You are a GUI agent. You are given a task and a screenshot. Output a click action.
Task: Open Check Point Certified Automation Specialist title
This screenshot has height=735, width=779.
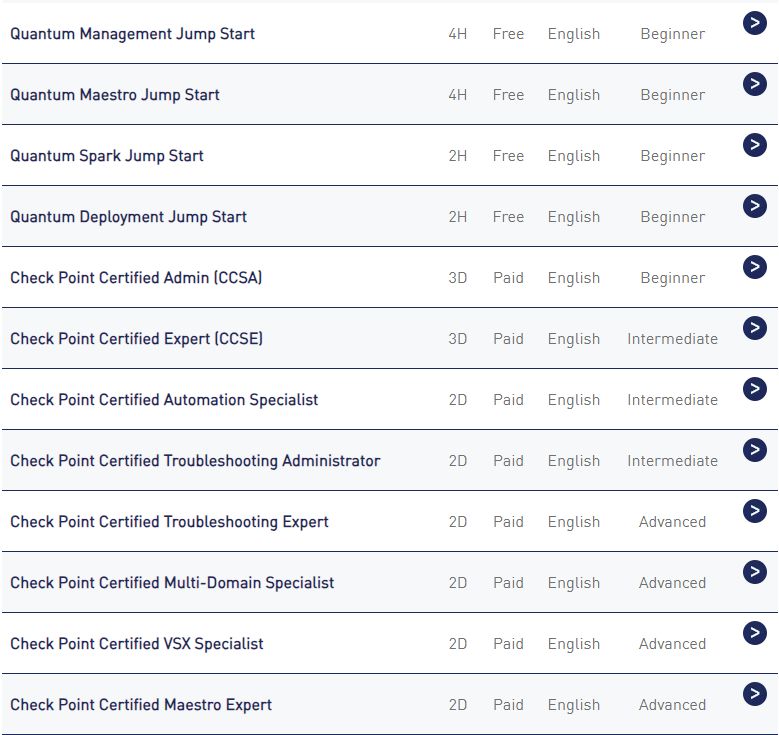[x=164, y=400]
